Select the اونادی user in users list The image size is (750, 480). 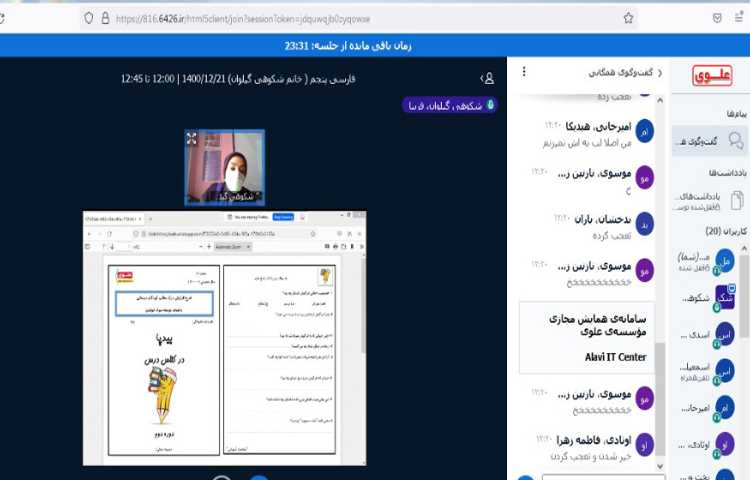click(706, 445)
